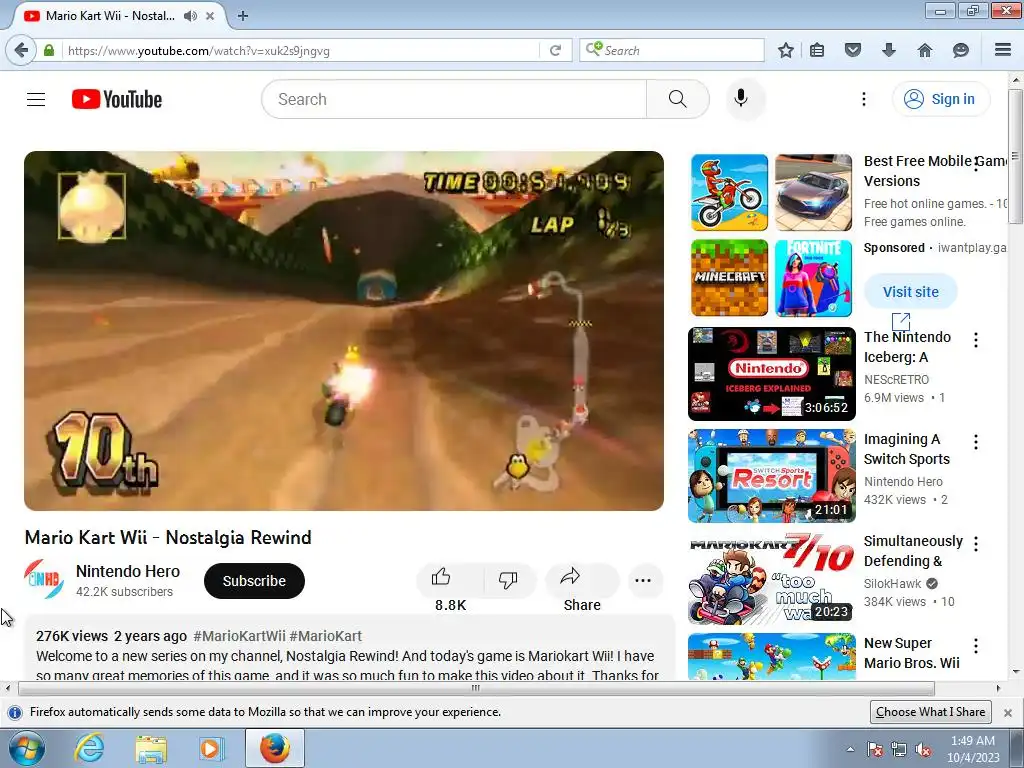
Task: Open the Moto bike game ad thumbnail
Action: 729,193
